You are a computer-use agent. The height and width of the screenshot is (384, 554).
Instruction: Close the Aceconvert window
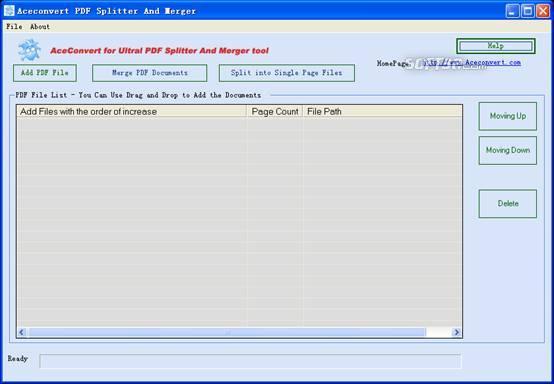(x=543, y=11)
